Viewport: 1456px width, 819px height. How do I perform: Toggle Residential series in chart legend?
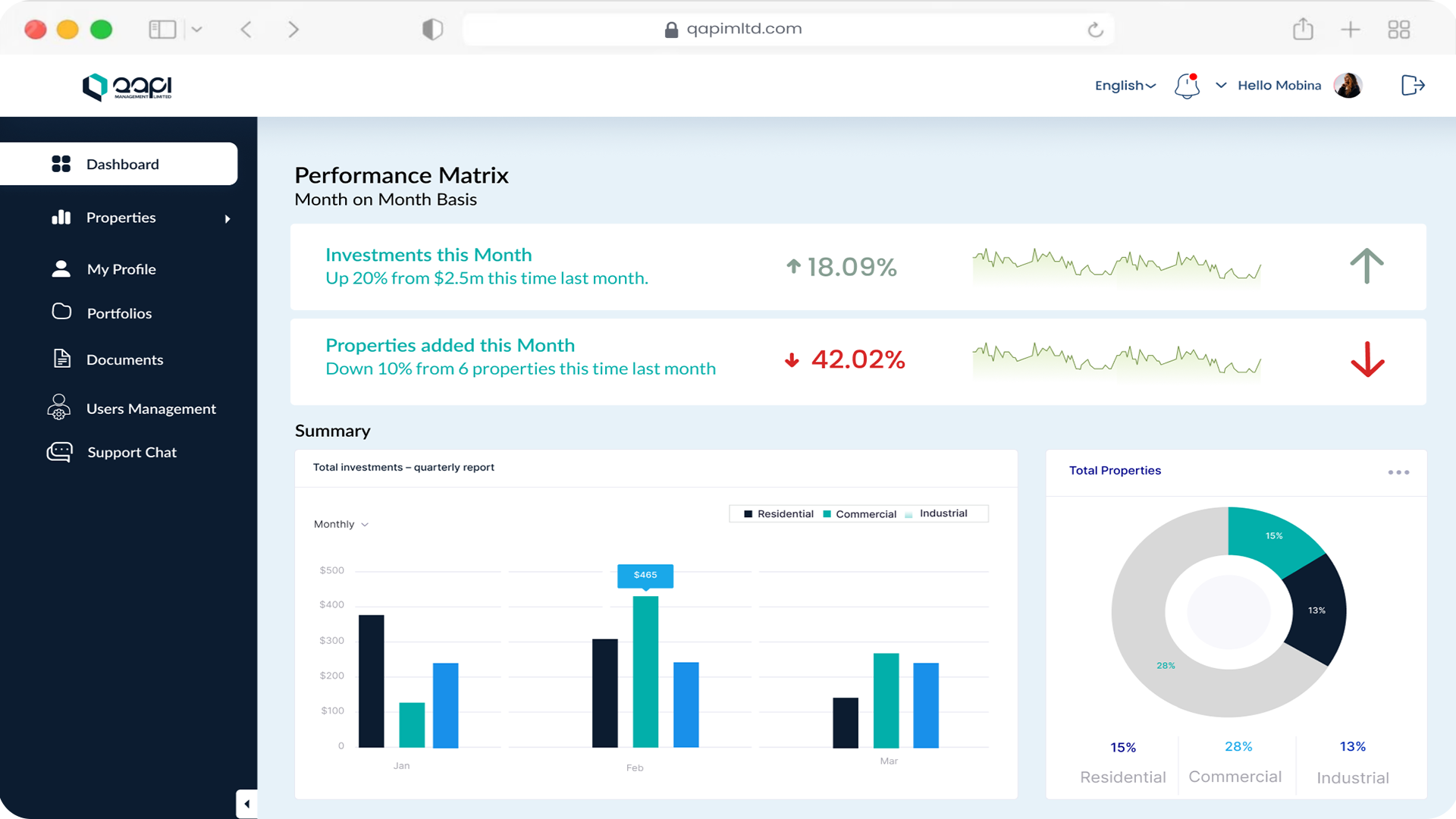(779, 514)
